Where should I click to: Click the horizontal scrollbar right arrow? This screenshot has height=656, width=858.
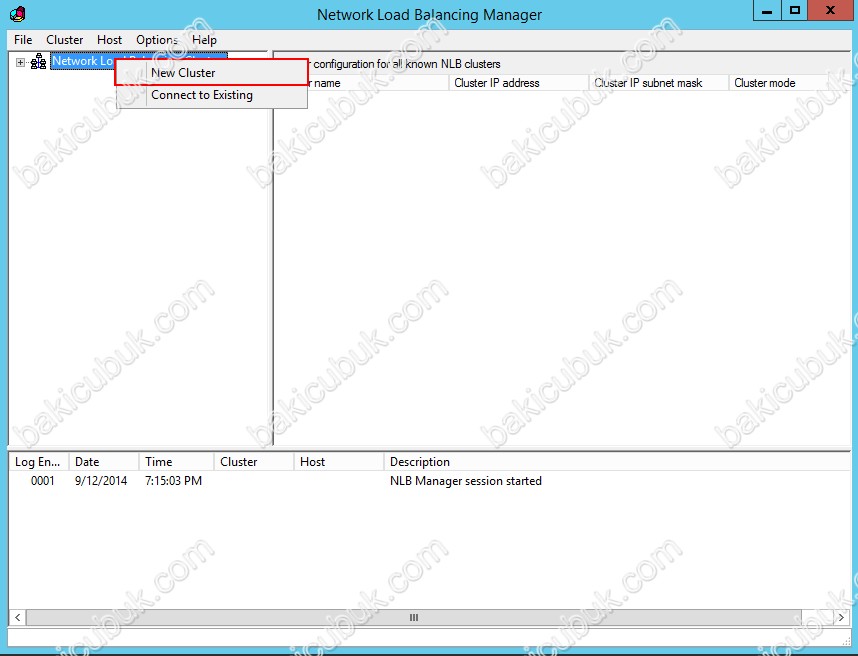[x=842, y=618]
